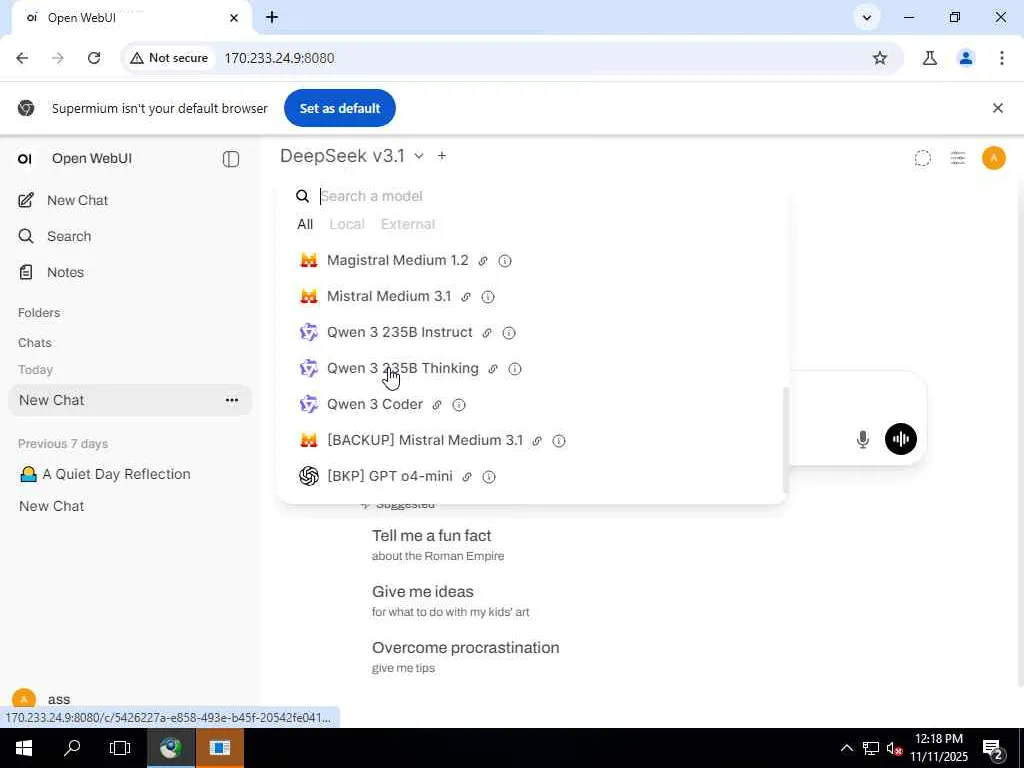Choose Overcome procrastination suggestion
Viewport: 1024px width, 768px height.
click(465, 657)
